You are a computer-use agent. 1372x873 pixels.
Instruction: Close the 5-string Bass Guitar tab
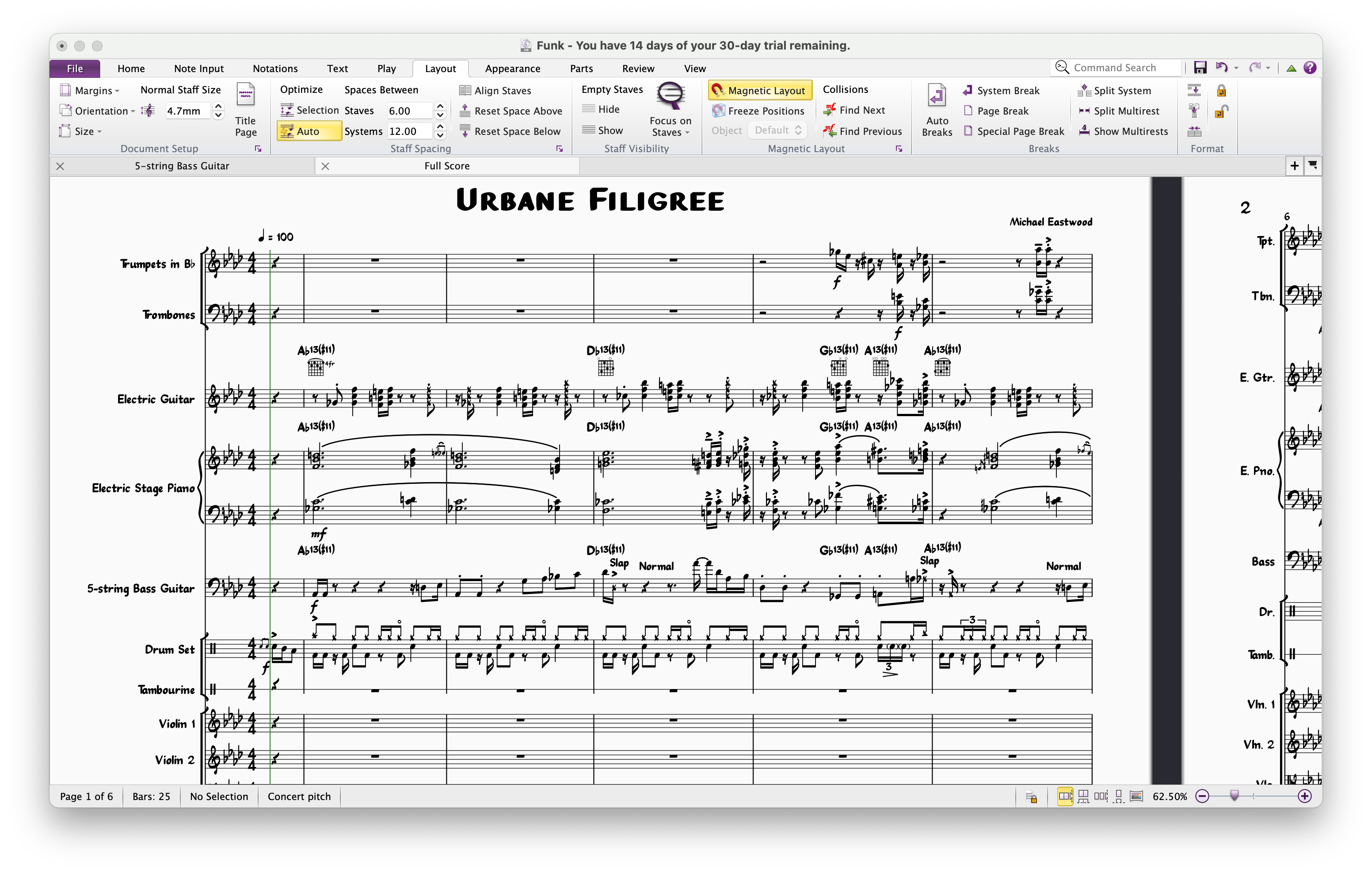click(x=60, y=166)
